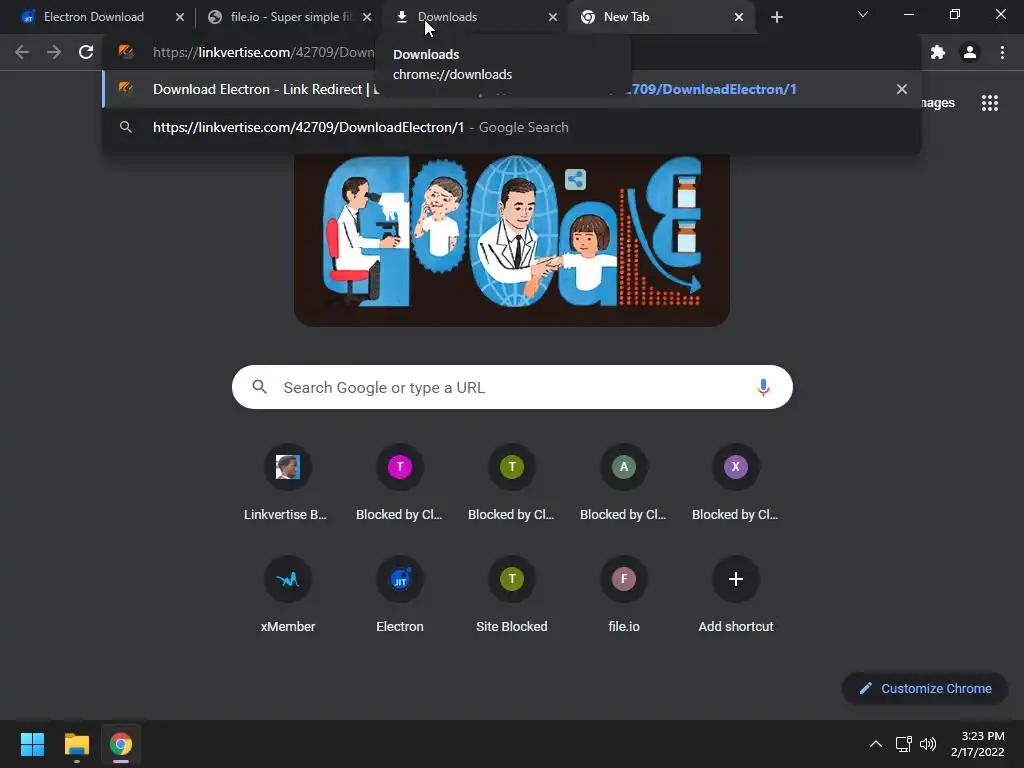Open the Windows Start menu

coord(32,744)
